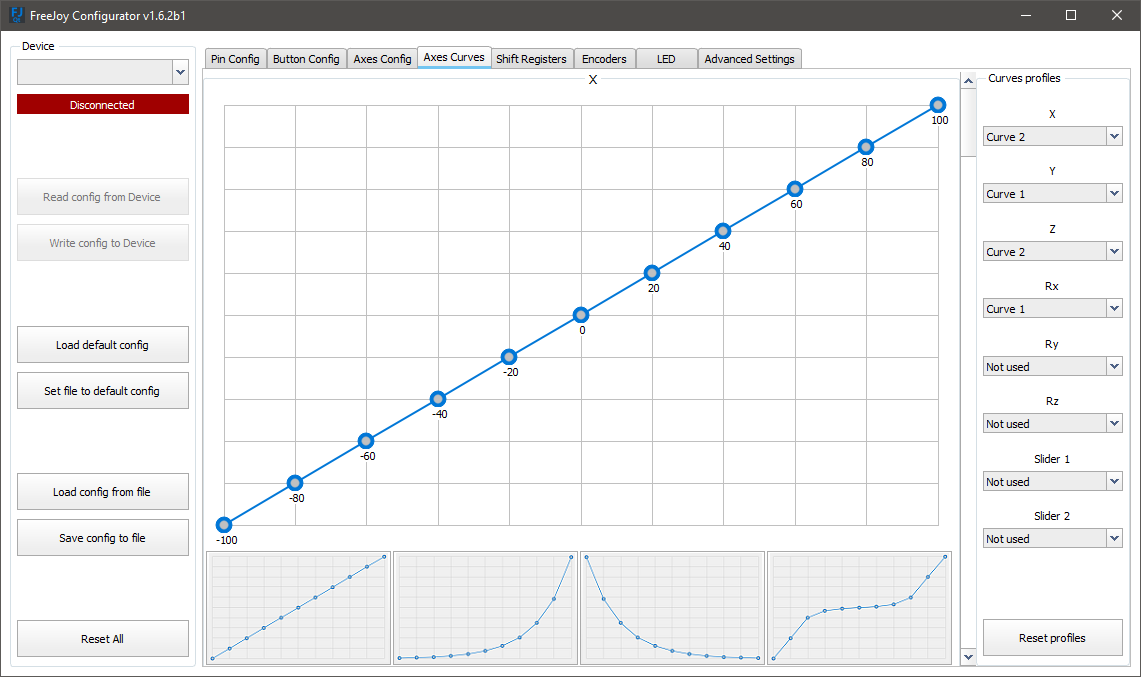
Task: Click the scrollbar down arrow in curves panel
Action: (x=968, y=657)
